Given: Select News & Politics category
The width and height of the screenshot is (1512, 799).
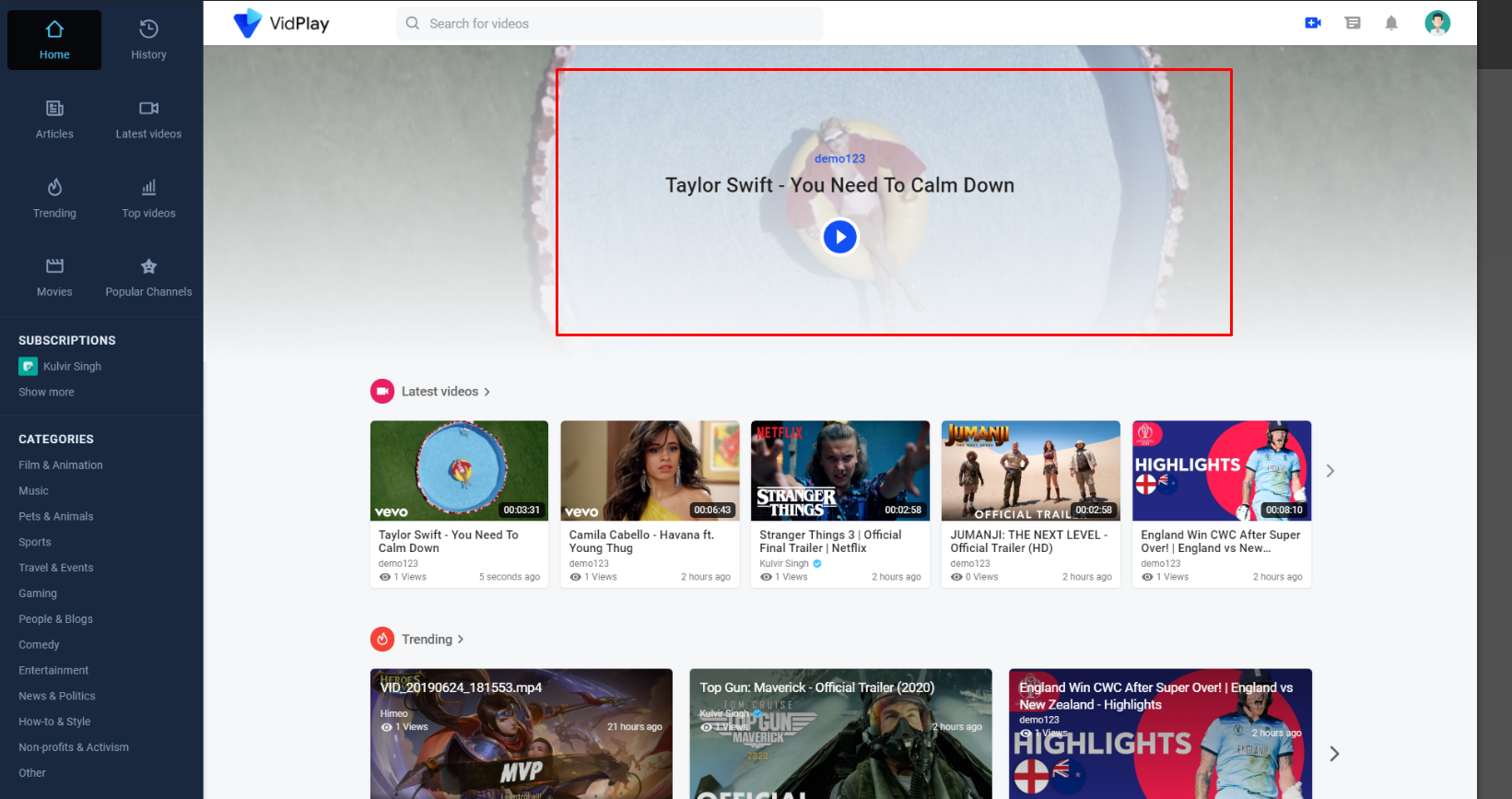Looking at the screenshot, I should tap(57, 696).
